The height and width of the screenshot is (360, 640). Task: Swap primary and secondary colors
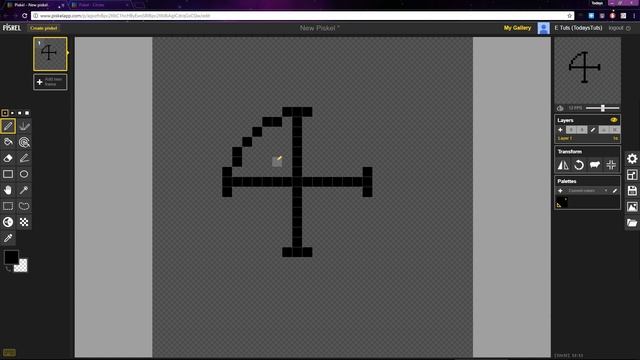click(x=8, y=269)
